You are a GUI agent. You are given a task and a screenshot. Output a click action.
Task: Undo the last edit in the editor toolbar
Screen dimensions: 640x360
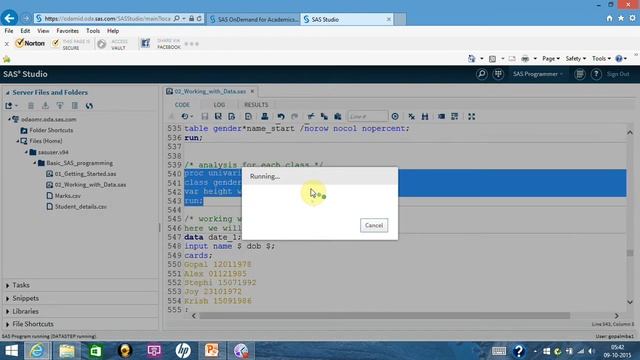(281, 117)
